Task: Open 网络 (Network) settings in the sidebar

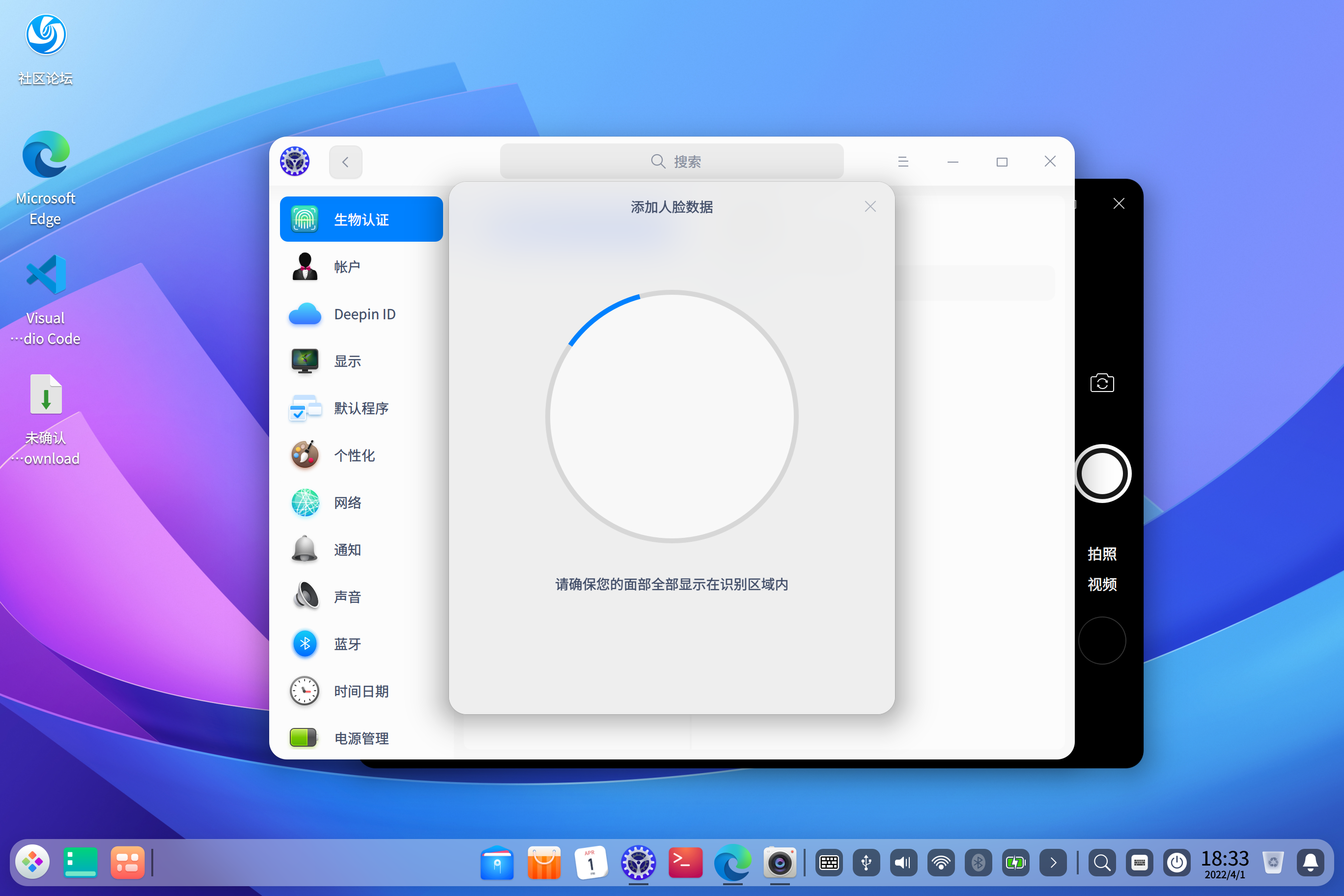Action: click(347, 503)
